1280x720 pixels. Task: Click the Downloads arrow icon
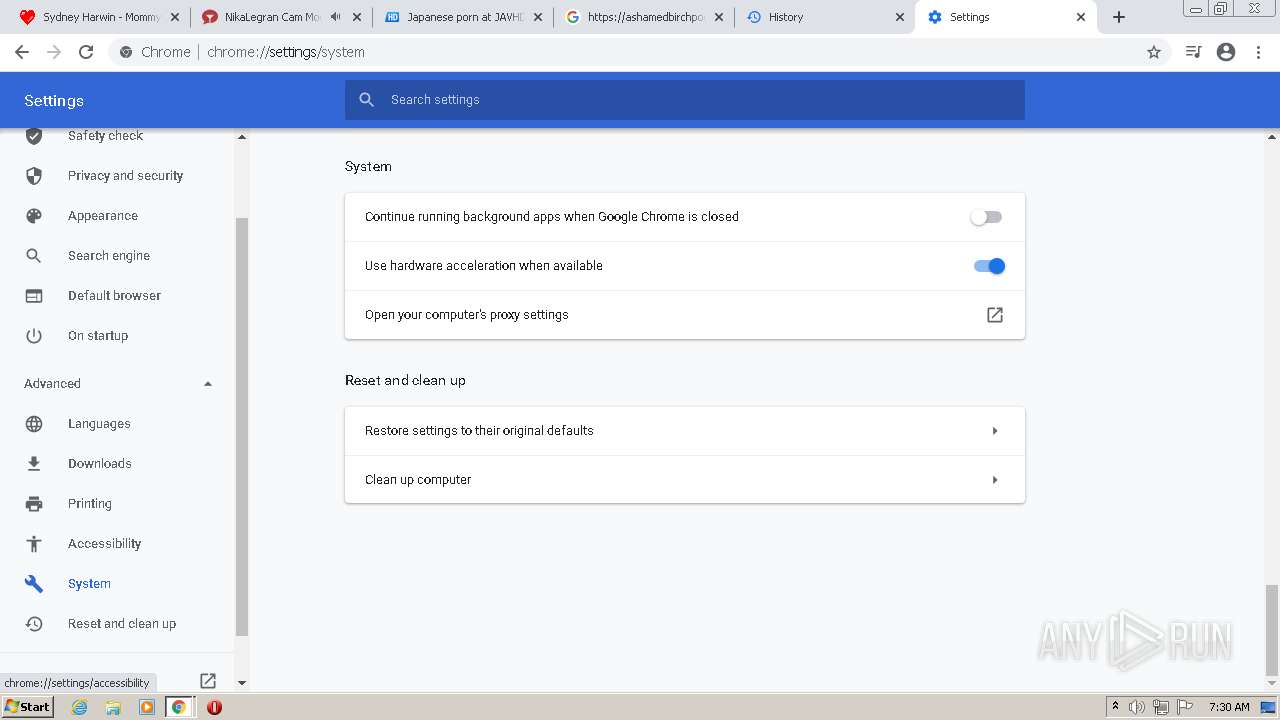34,464
